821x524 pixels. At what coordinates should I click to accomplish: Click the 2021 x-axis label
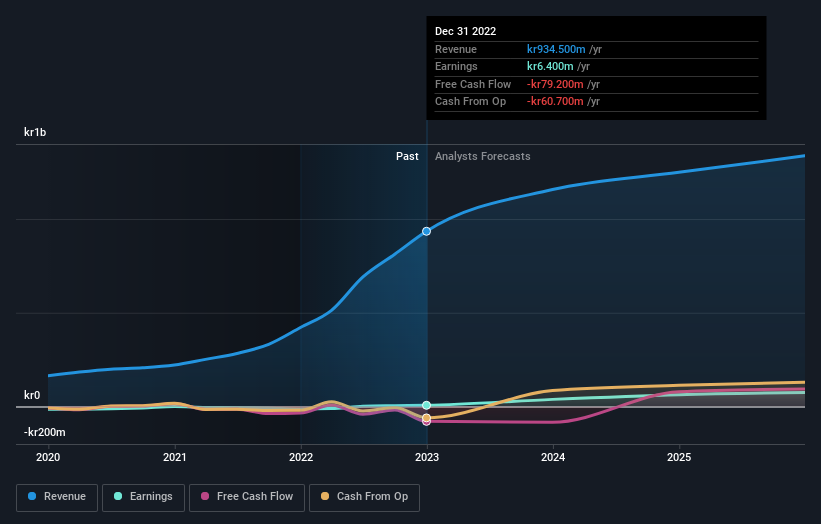coord(174,458)
